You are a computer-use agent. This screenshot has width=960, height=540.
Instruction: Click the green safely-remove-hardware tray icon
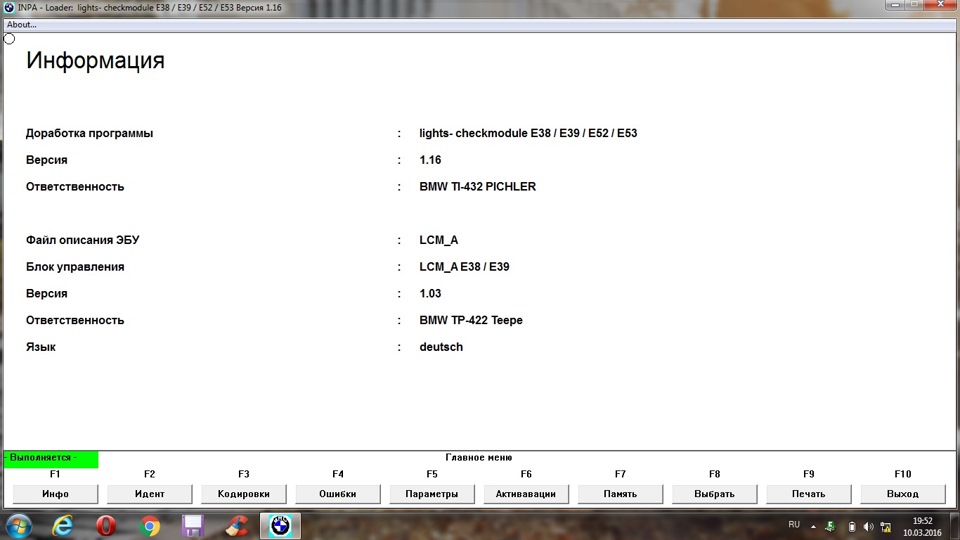pos(831,526)
